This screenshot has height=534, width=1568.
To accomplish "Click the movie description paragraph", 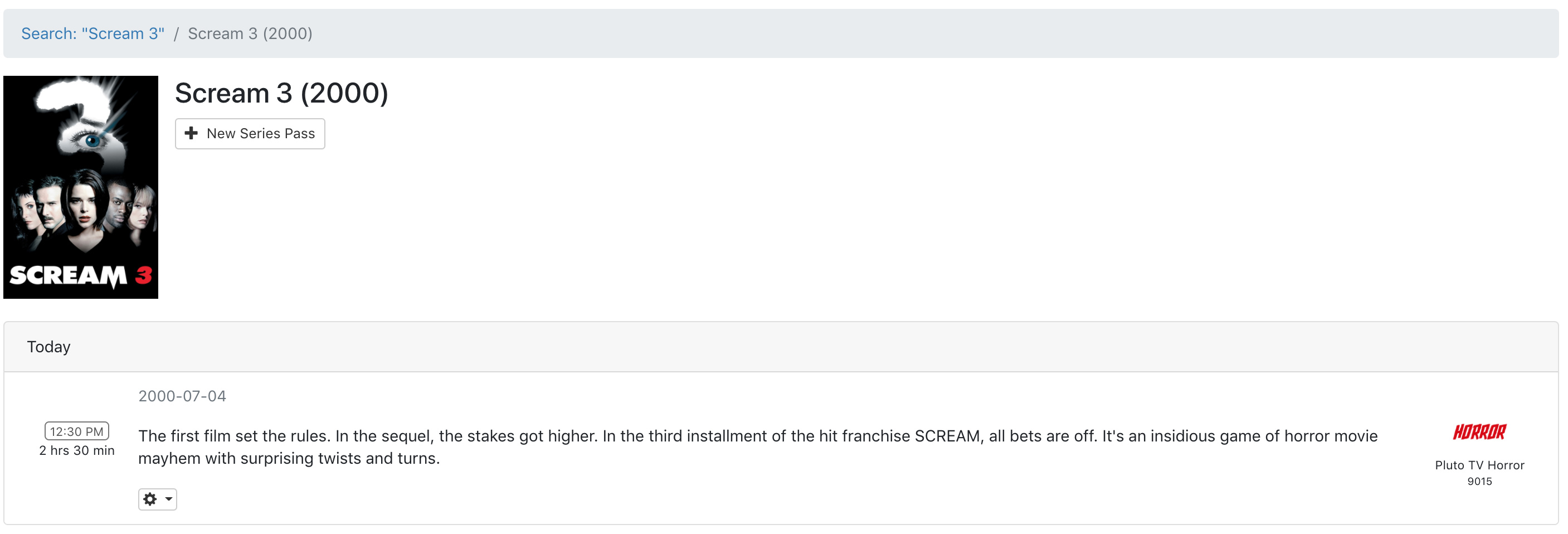I will click(x=757, y=447).
